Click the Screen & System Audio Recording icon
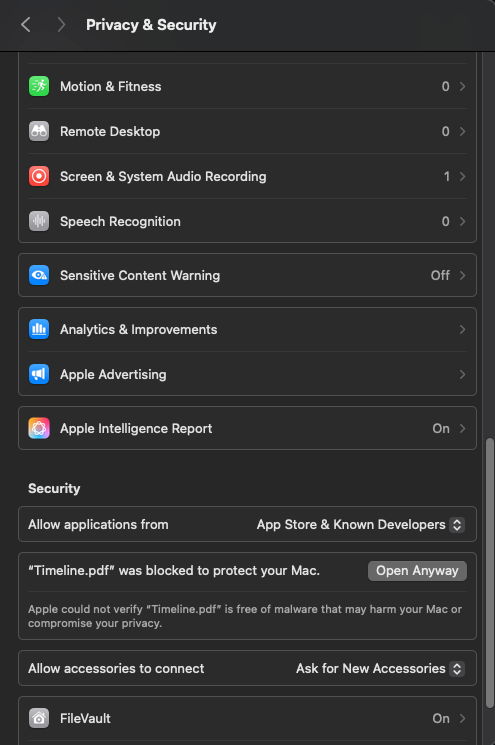 39,176
